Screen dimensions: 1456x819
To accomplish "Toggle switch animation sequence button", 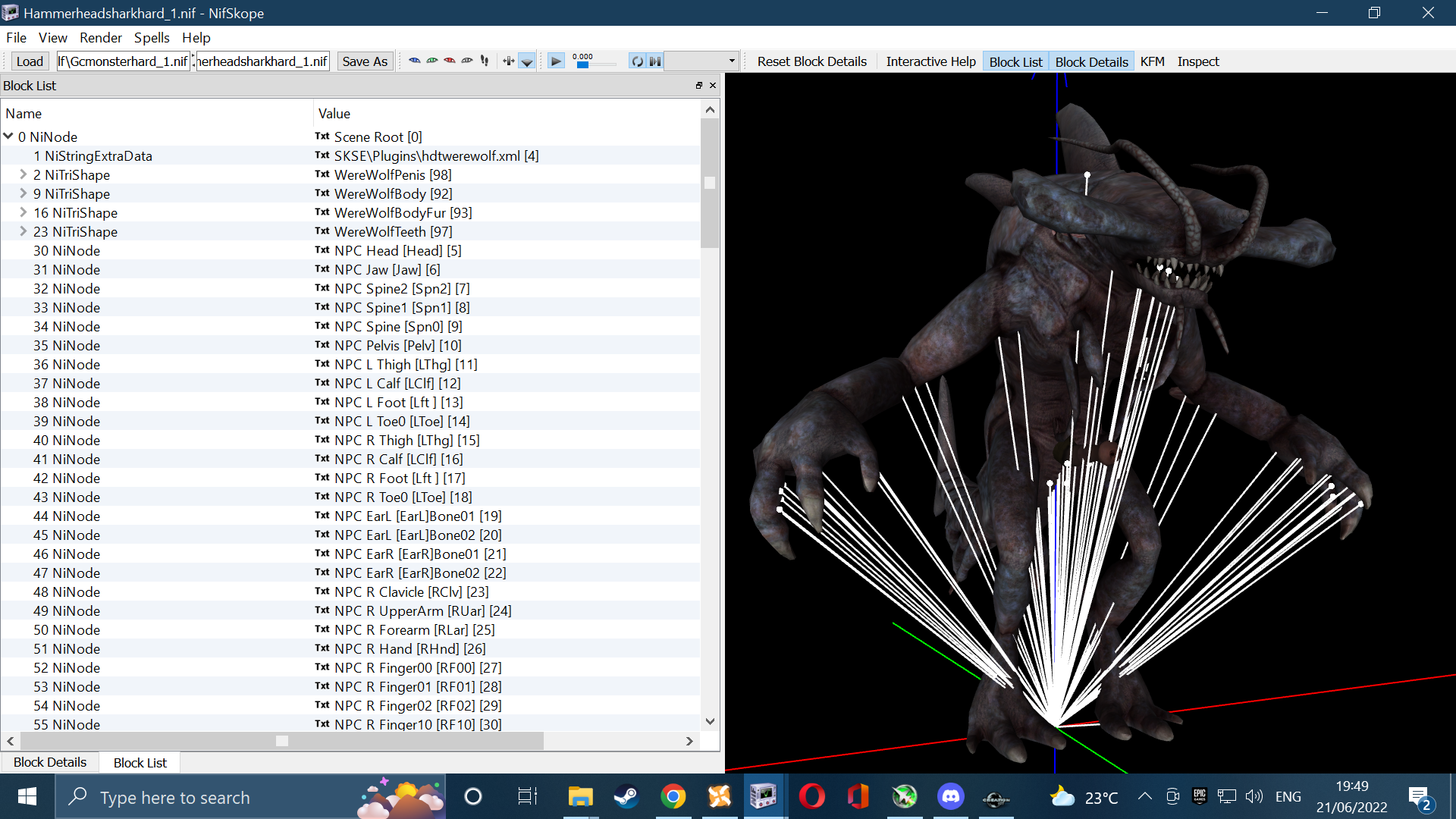I will 655,61.
